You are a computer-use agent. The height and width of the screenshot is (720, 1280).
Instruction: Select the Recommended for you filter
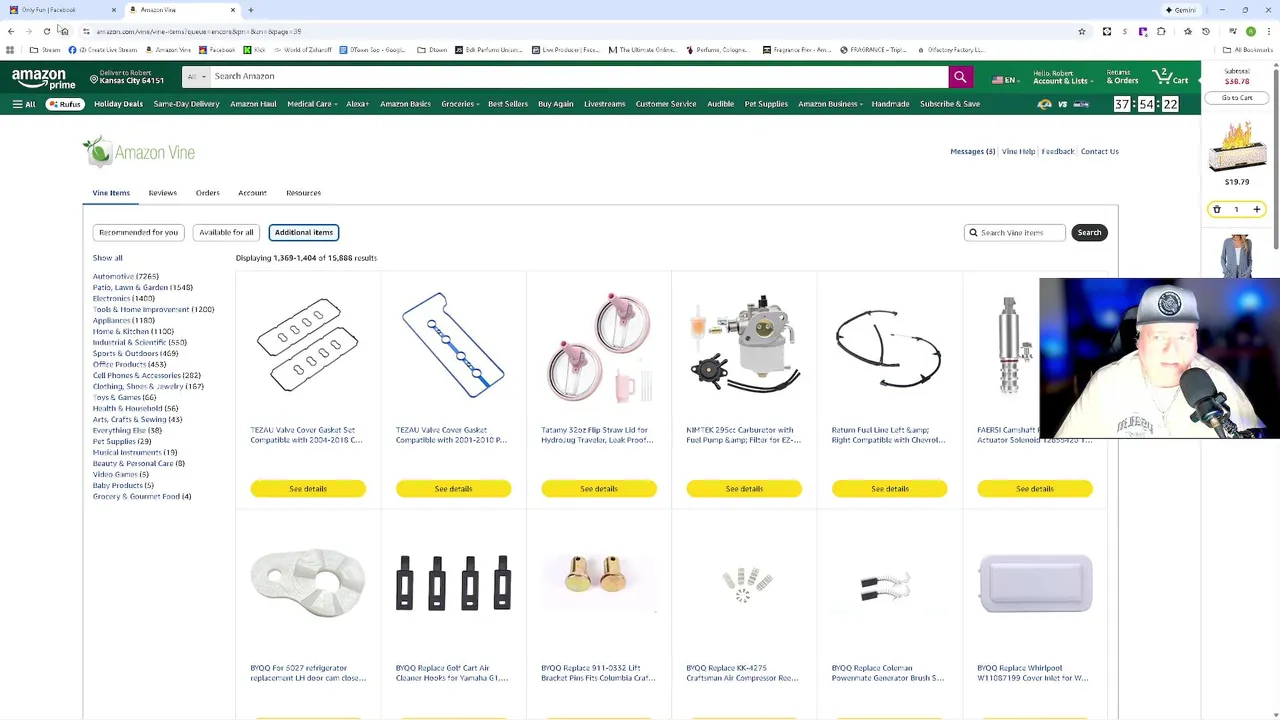pos(138,232)
